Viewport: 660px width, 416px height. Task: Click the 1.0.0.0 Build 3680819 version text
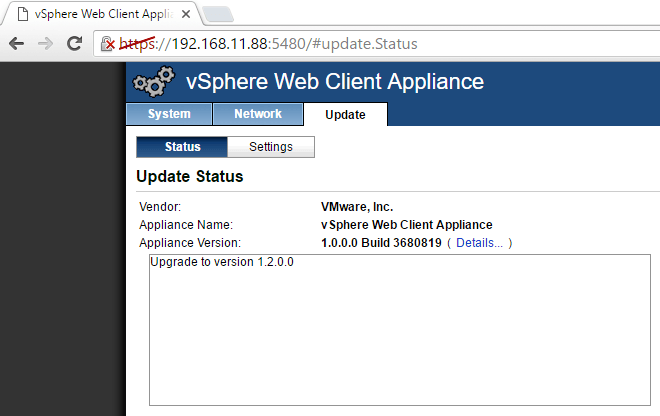381,243
